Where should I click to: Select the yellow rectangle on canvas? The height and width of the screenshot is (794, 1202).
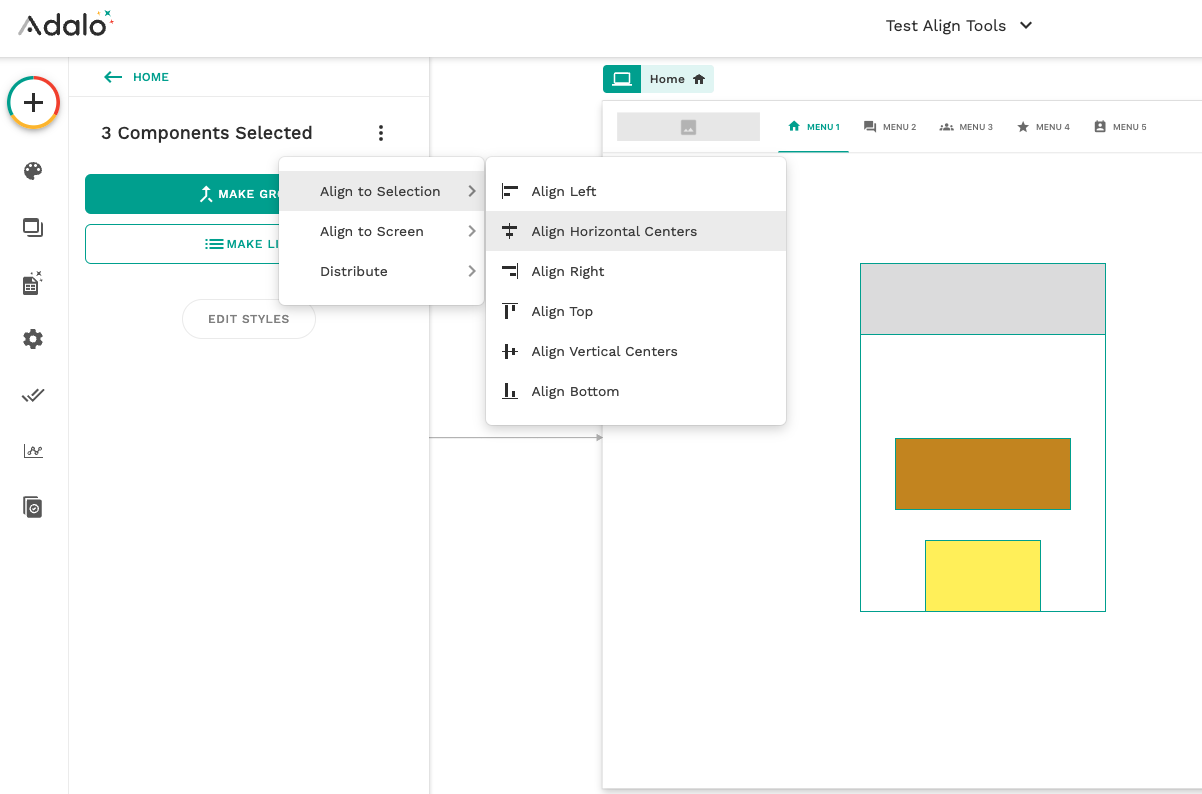982,575
